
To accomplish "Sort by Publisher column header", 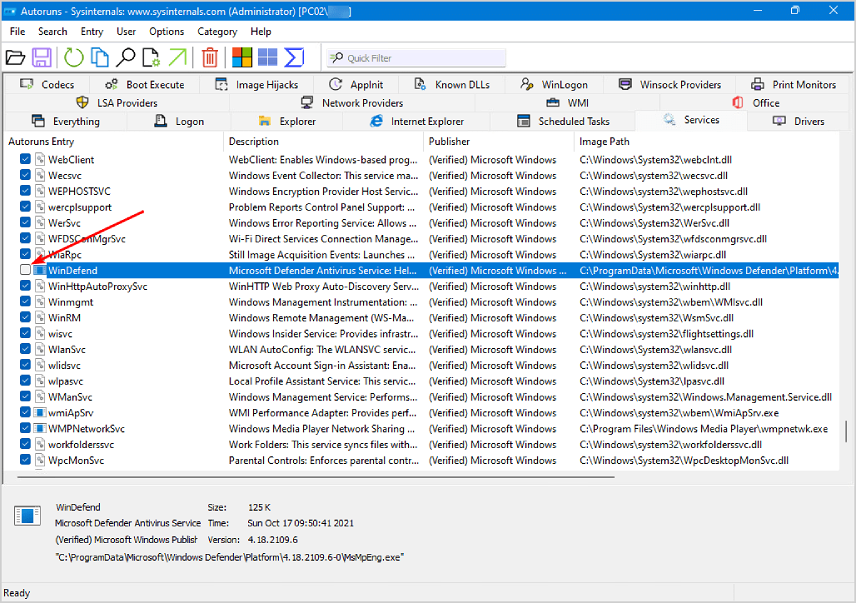I will (x=498, y=141).
